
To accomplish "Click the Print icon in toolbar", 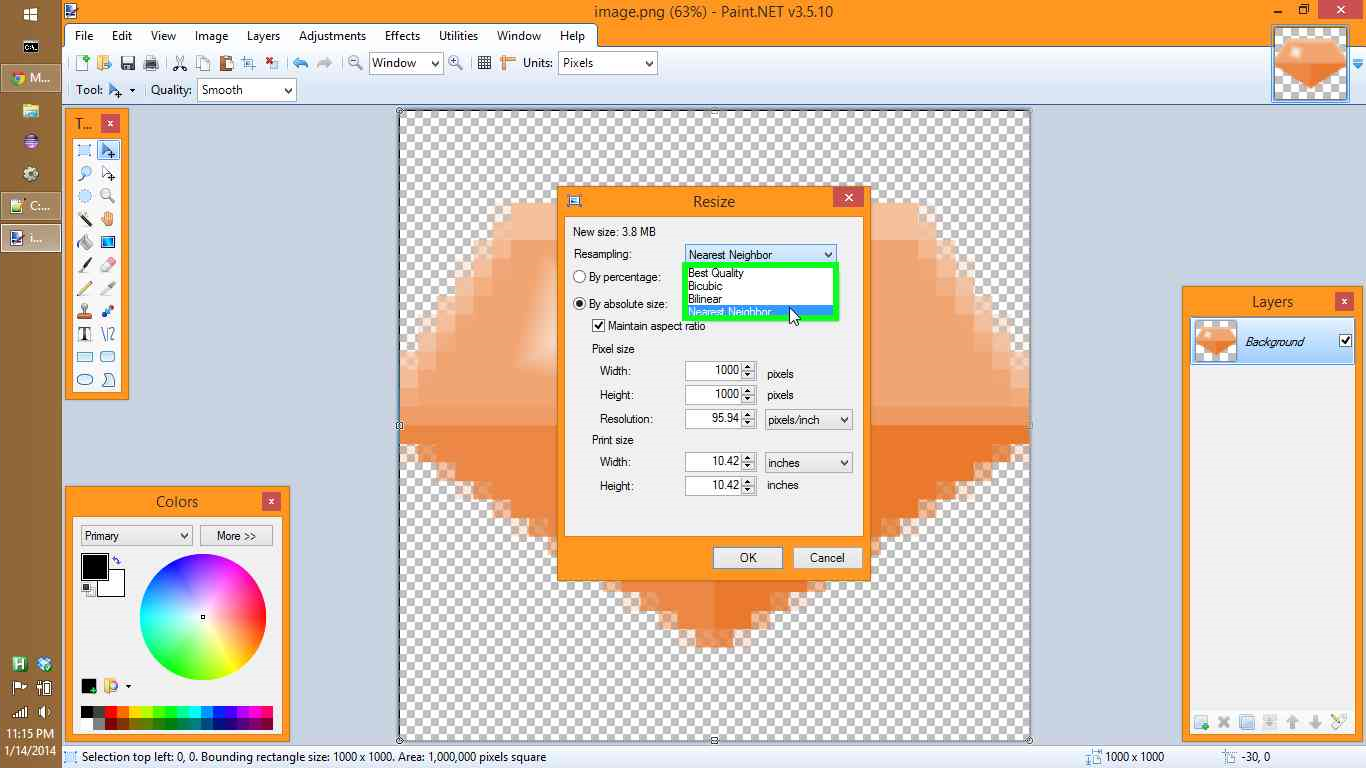I will 151,63.
